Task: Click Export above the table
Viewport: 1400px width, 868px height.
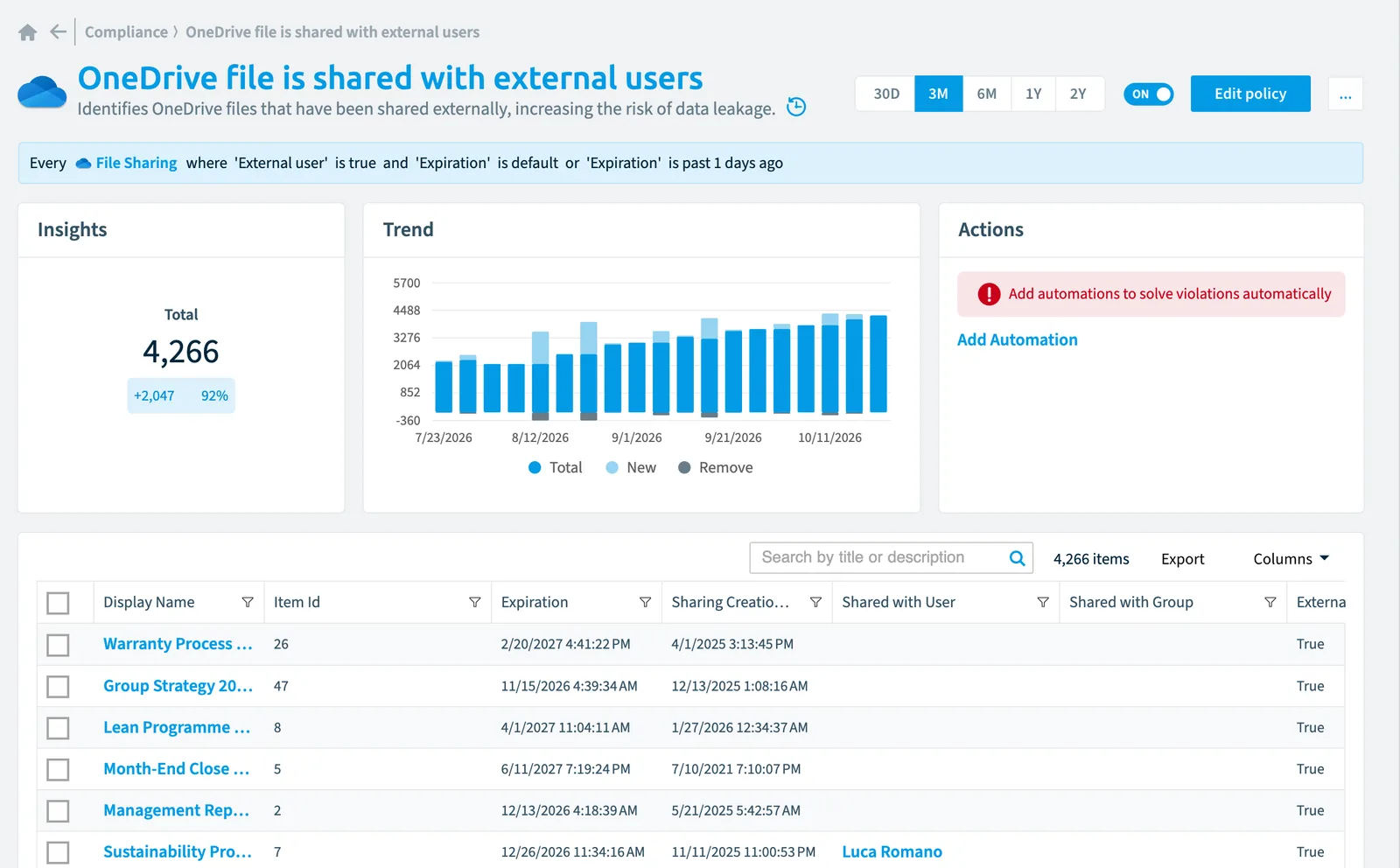Action: click(1182, 559)
